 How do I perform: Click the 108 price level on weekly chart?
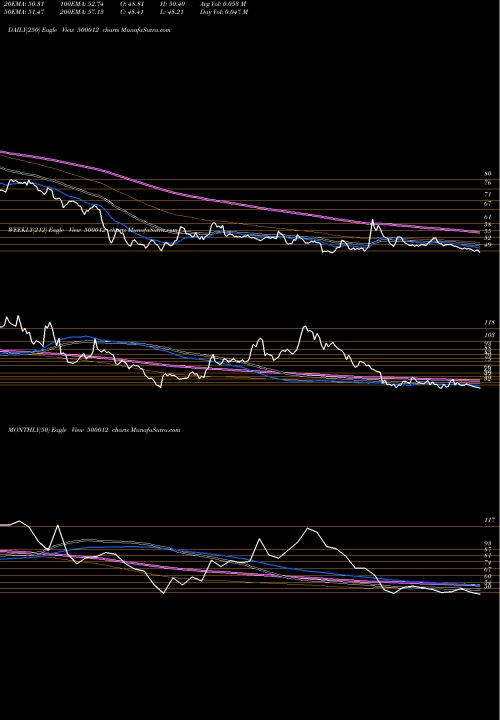point(489,335)
